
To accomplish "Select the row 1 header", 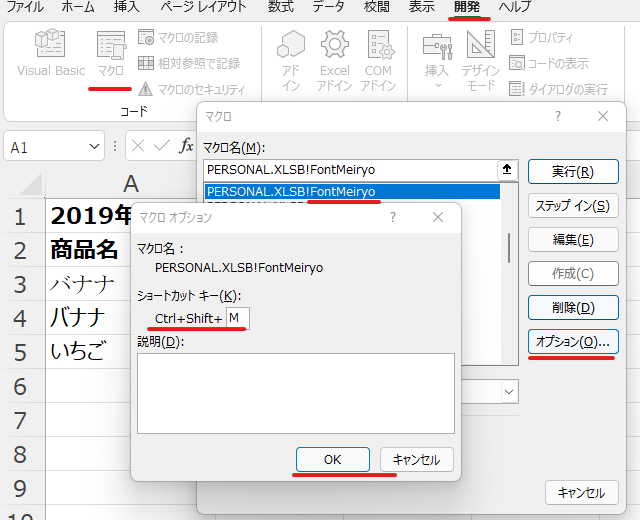I will click(20, 216).
